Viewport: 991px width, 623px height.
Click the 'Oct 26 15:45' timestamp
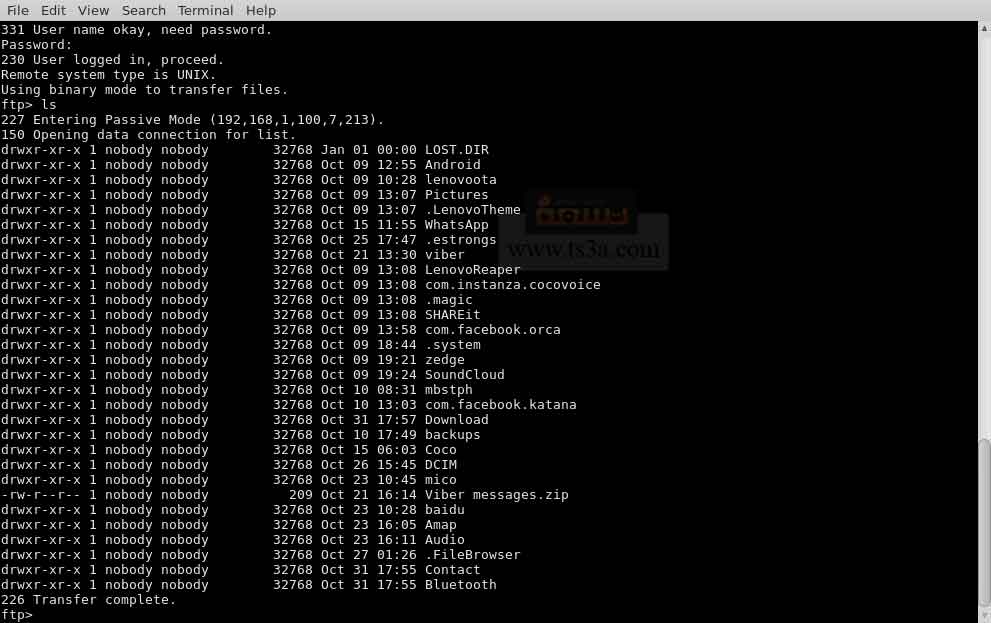pos(368,465)
